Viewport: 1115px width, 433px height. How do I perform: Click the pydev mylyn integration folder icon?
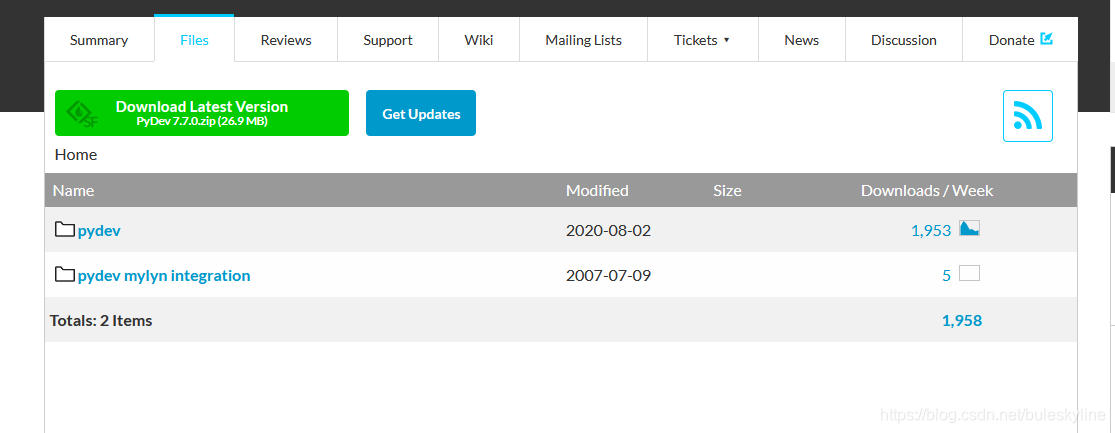[65, 275]
